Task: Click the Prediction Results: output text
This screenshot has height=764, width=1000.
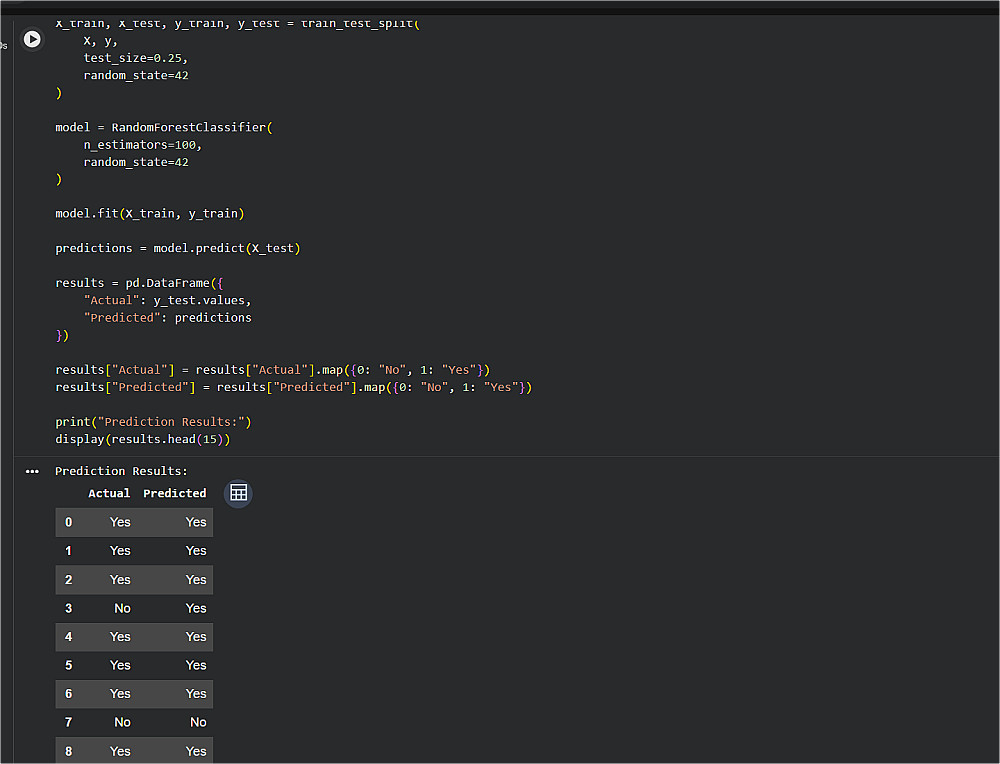Action: pyautogui.click(x=121, y=471)
